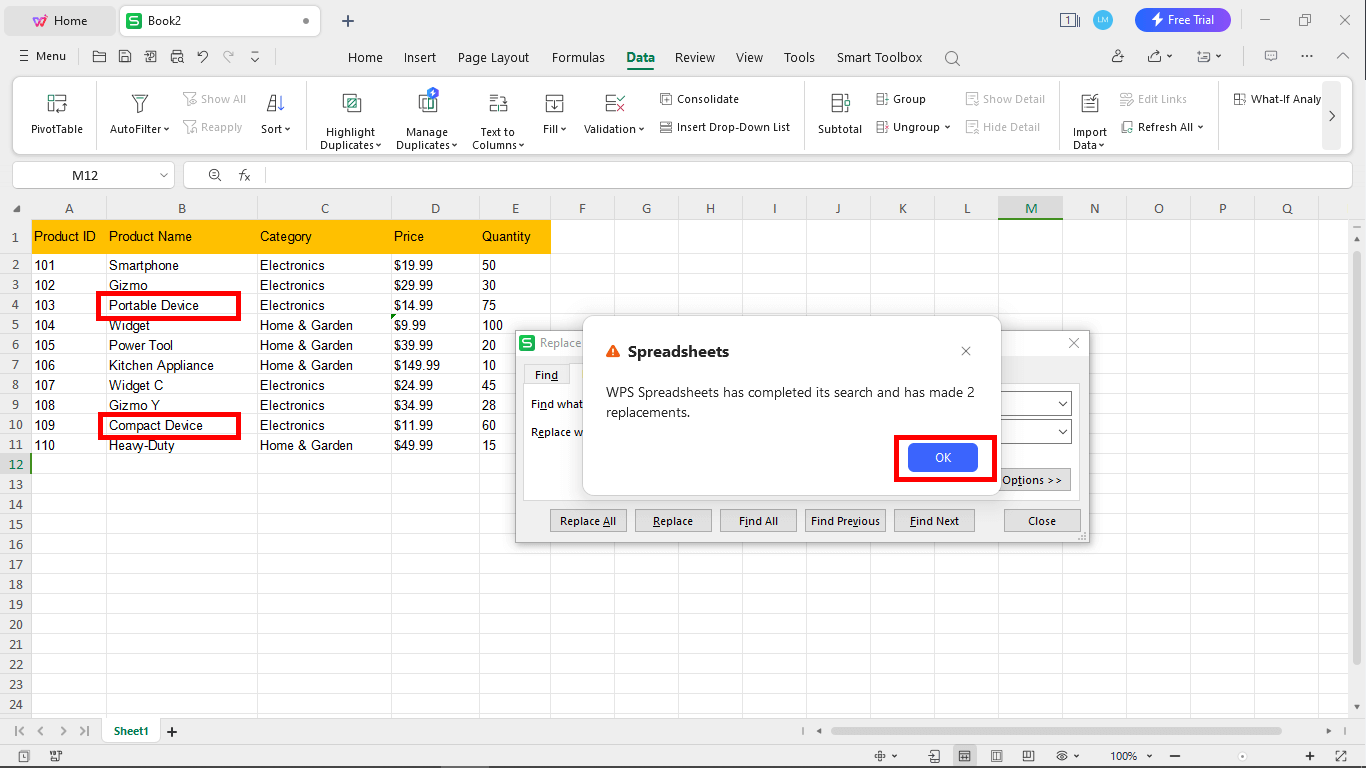Open the Manage Duplicates tool

427,118
